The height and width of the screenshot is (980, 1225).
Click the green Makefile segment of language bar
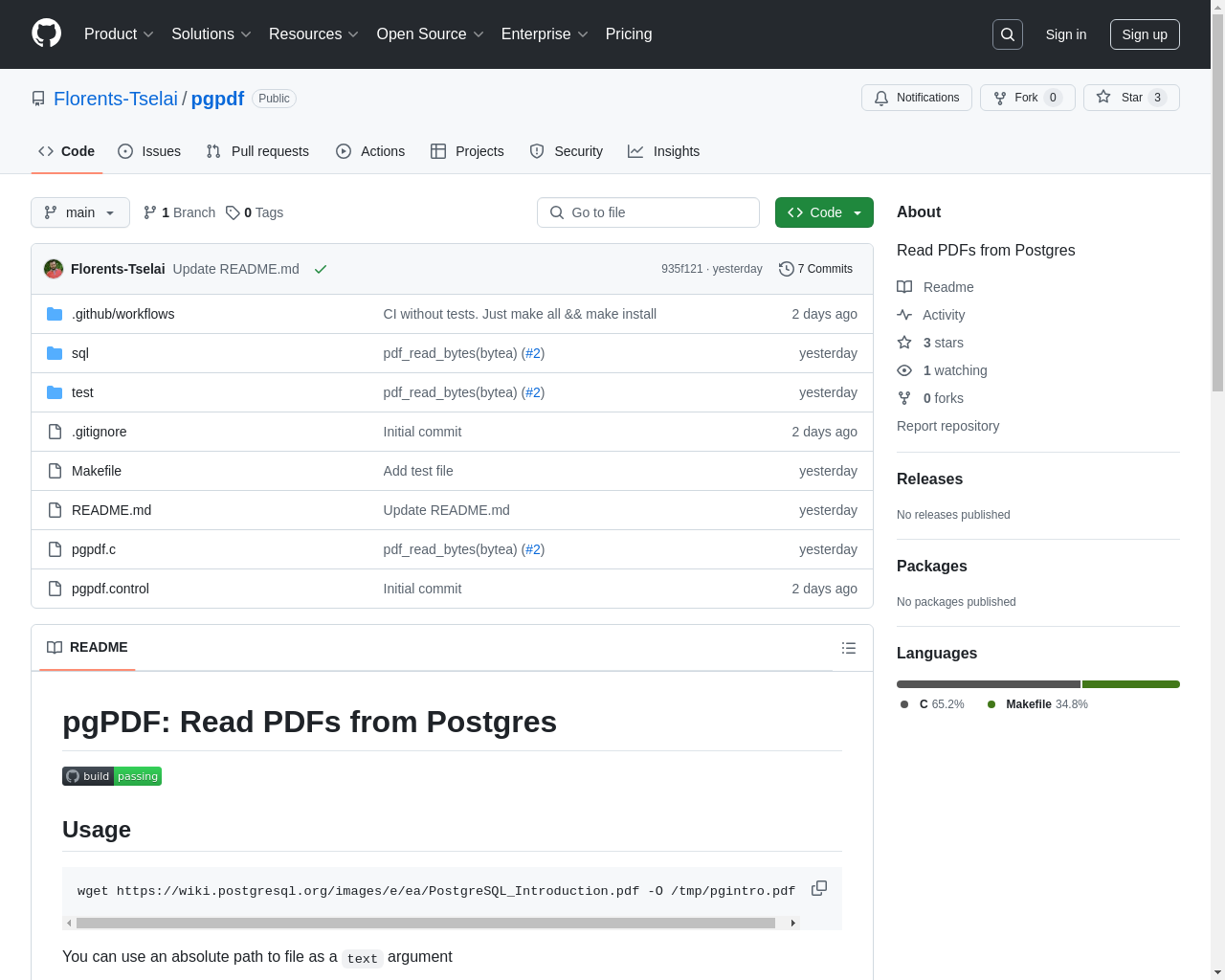pos(1131,684)
